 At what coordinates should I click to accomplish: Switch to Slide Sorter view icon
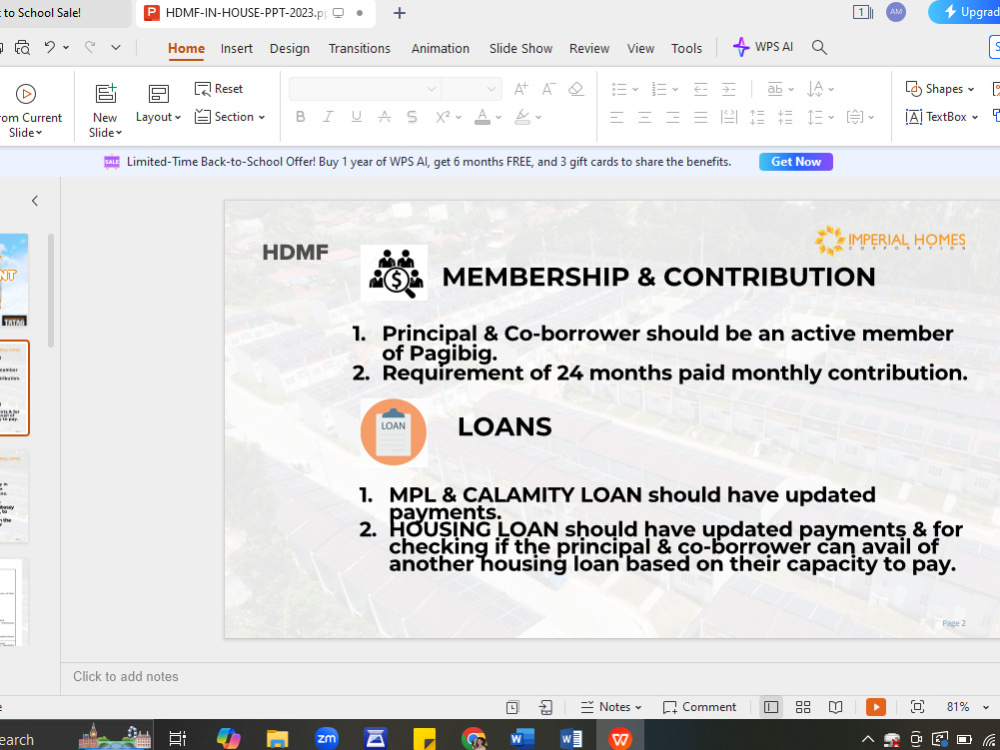[803, 707]
